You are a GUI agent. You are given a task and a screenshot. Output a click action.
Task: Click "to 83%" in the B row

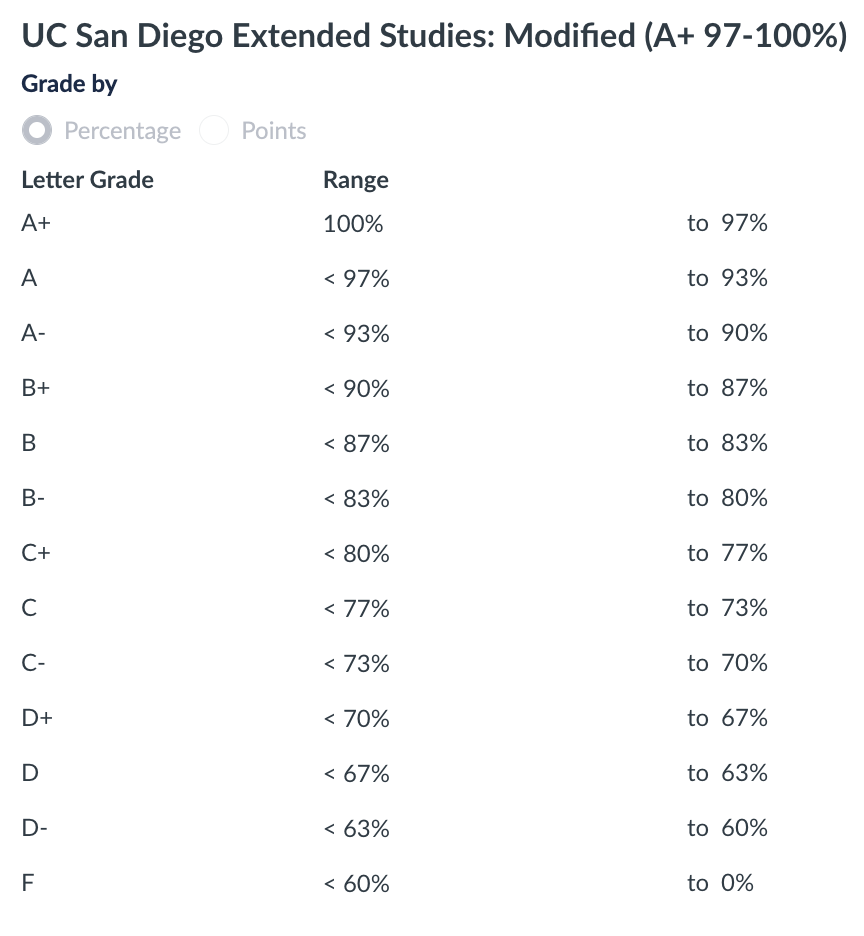pyautogui.click(x=727, y=443)
